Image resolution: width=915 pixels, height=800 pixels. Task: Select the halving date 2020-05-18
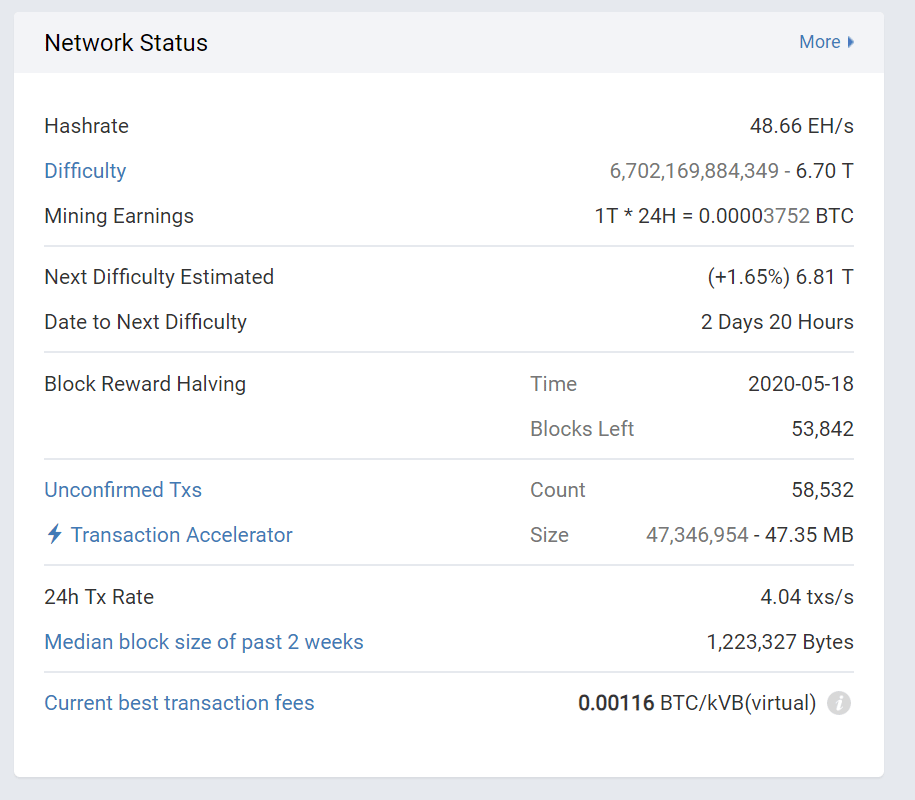801,384
